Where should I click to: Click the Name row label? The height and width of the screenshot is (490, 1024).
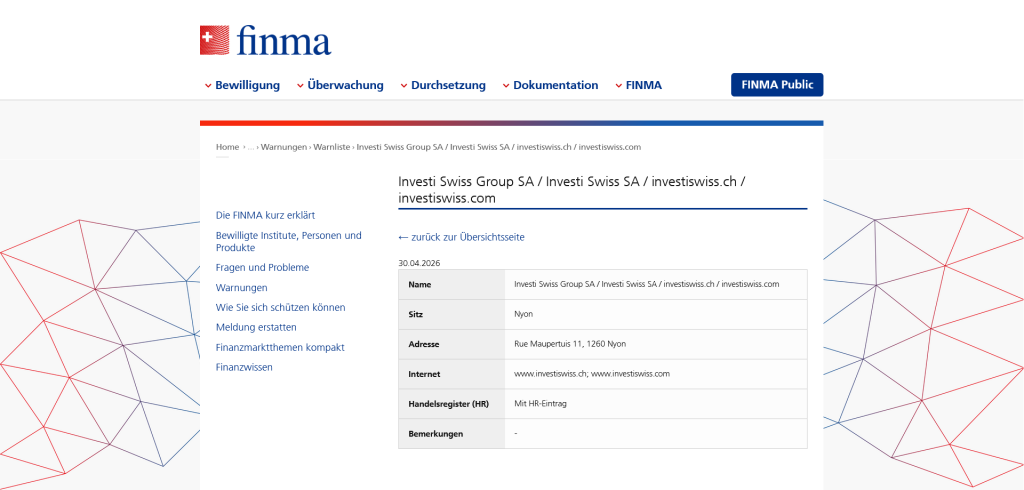(420, 285)
